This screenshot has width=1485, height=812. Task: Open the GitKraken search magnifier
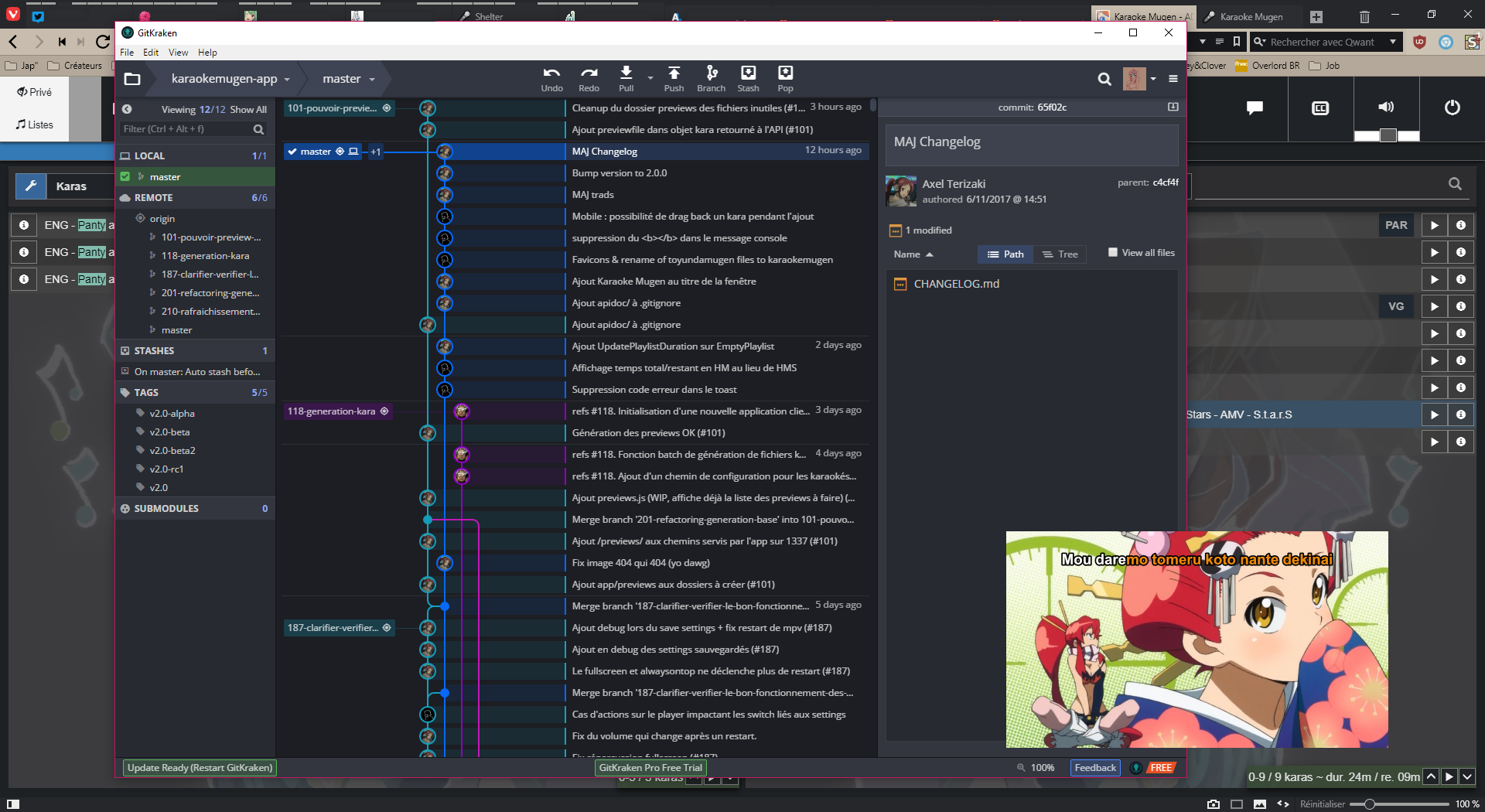[x=1104, y=79]
